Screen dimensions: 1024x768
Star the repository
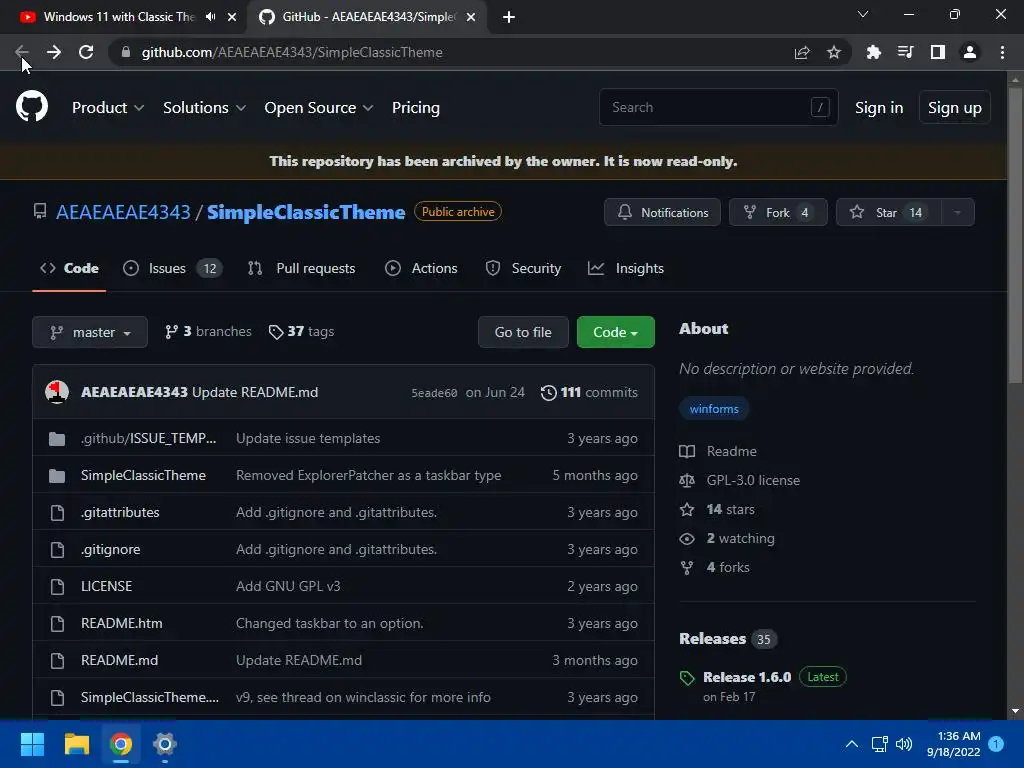click(889, 212)
